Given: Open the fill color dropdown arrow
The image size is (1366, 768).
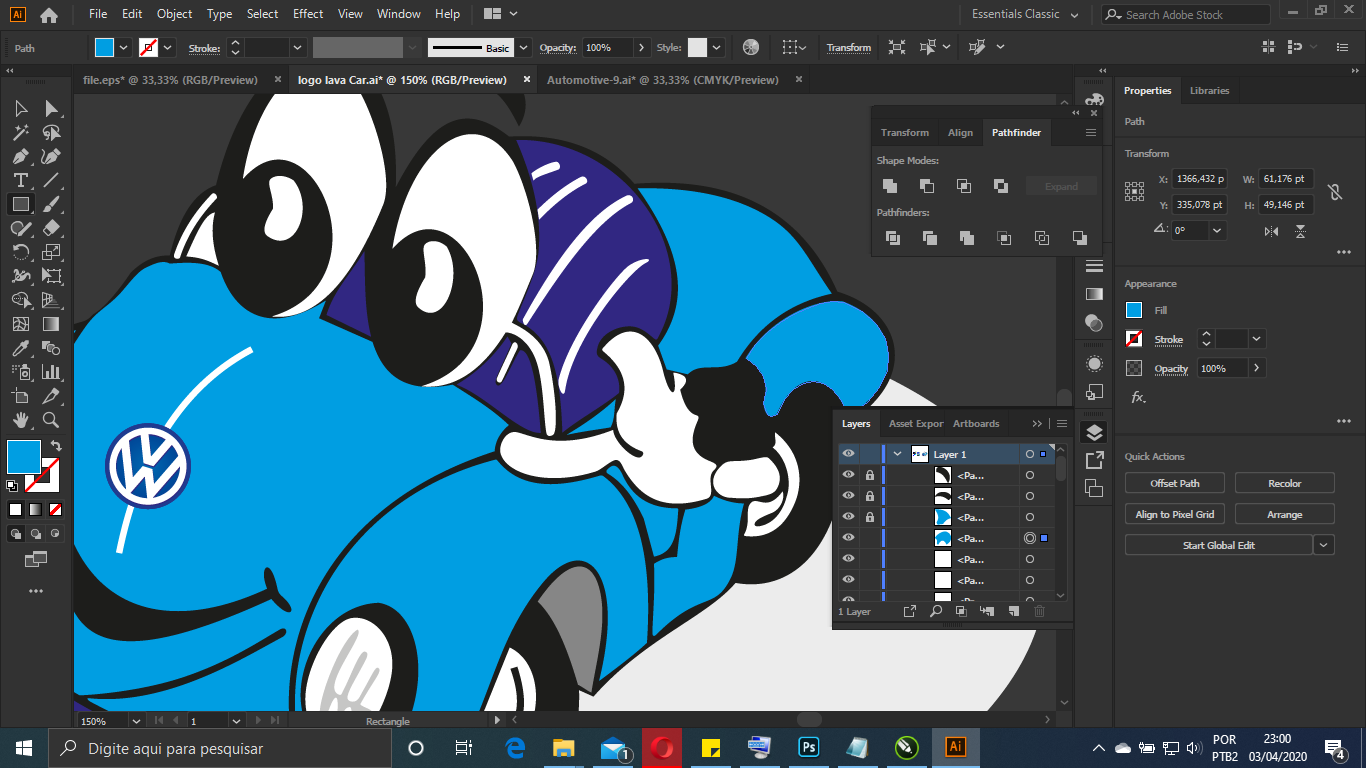Looking at the screenshot, I should coord(124,47).
